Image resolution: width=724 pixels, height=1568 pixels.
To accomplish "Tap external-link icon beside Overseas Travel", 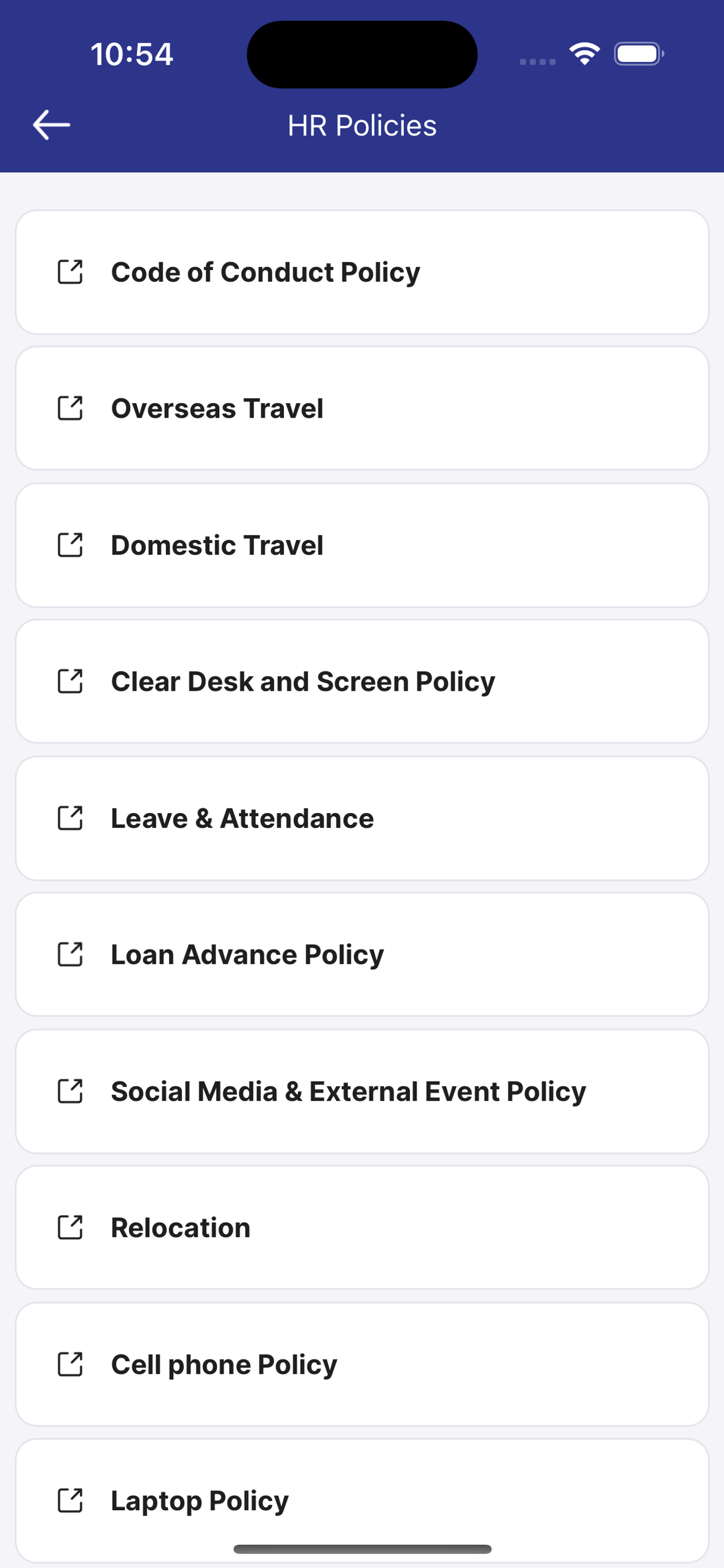I will [70, 408].
